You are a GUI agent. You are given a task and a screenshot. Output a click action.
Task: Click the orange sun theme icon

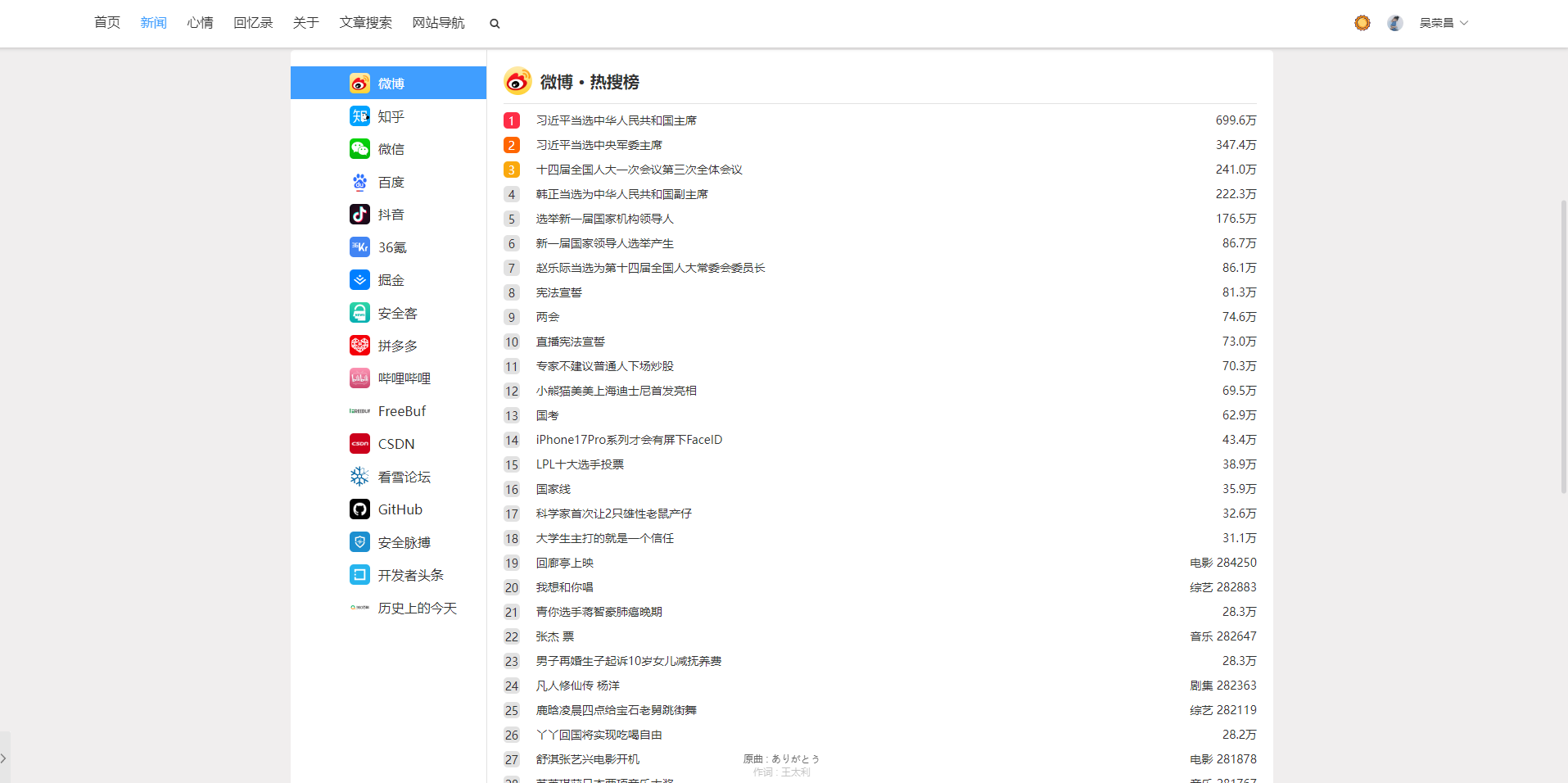[1362, 23]
